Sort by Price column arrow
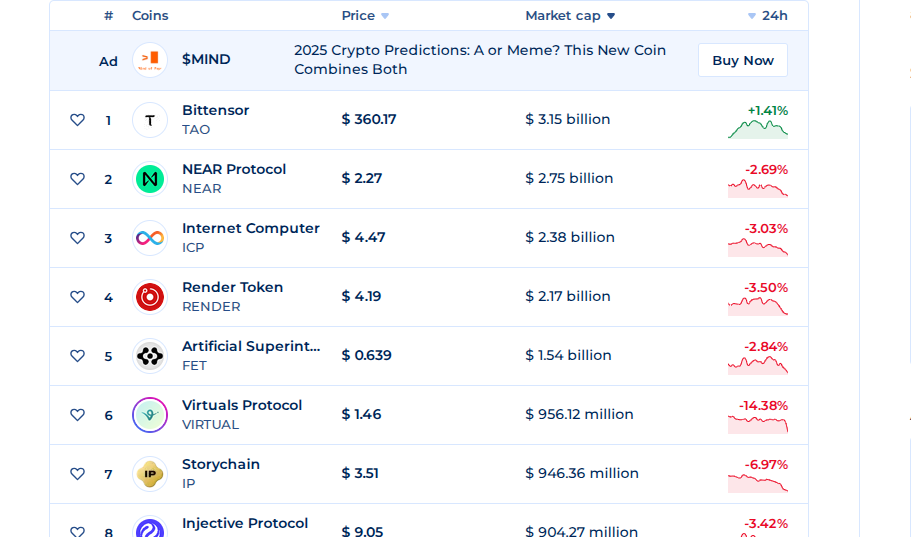Image resolution: width=911 pixels, height=537 pixels. point(385,16)
